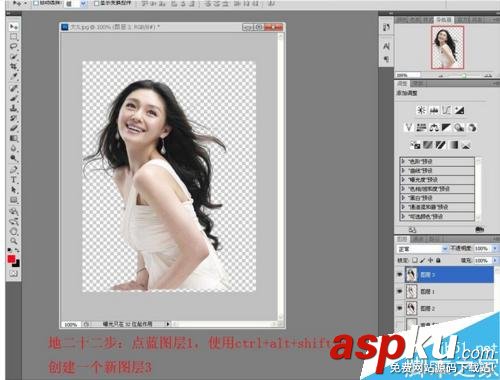Viewport: 500px width, 380px height.
Task: Toggle lock all for layer
Action: pos(438,260)
